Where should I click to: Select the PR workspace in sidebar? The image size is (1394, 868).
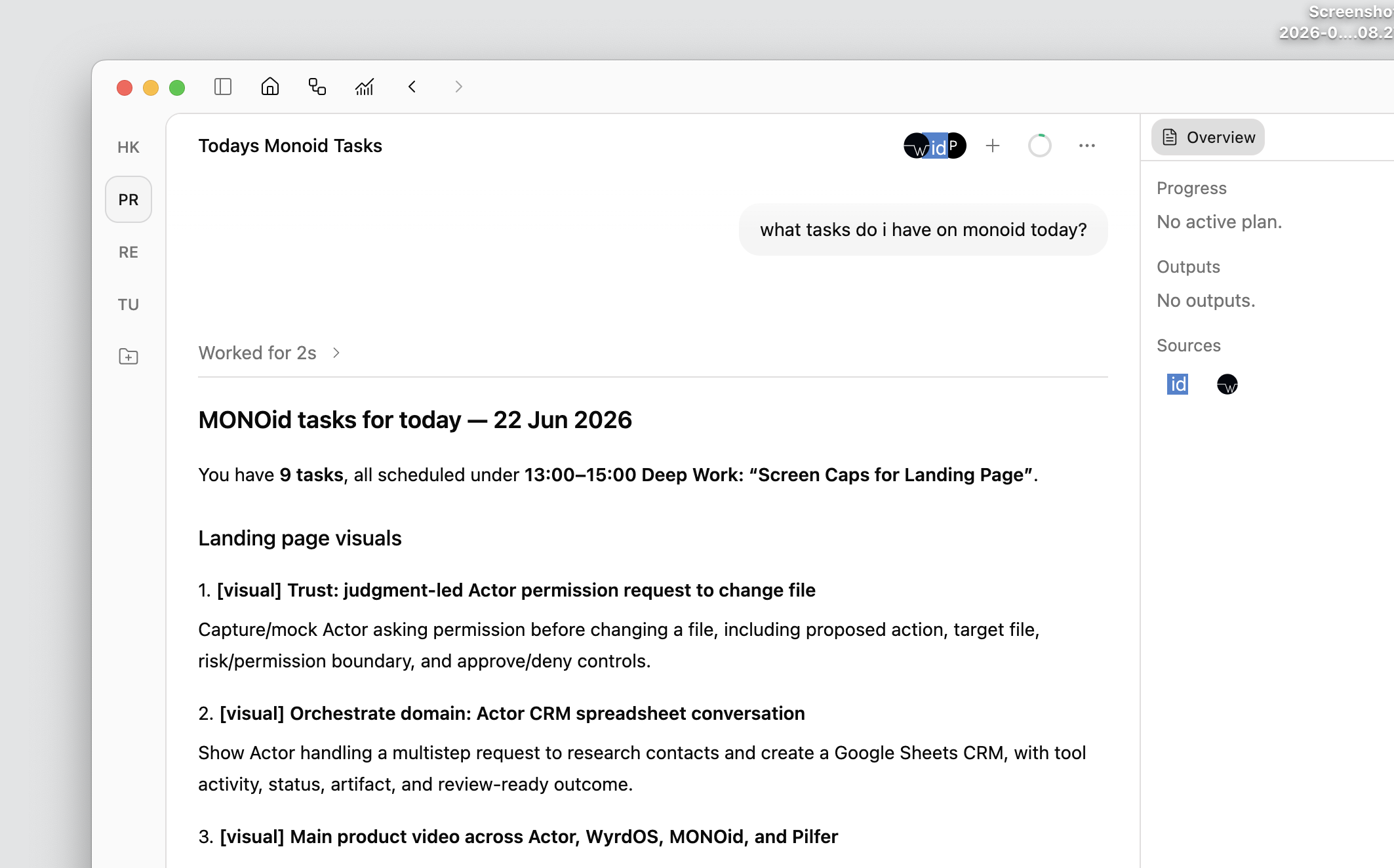click(129, 199)
